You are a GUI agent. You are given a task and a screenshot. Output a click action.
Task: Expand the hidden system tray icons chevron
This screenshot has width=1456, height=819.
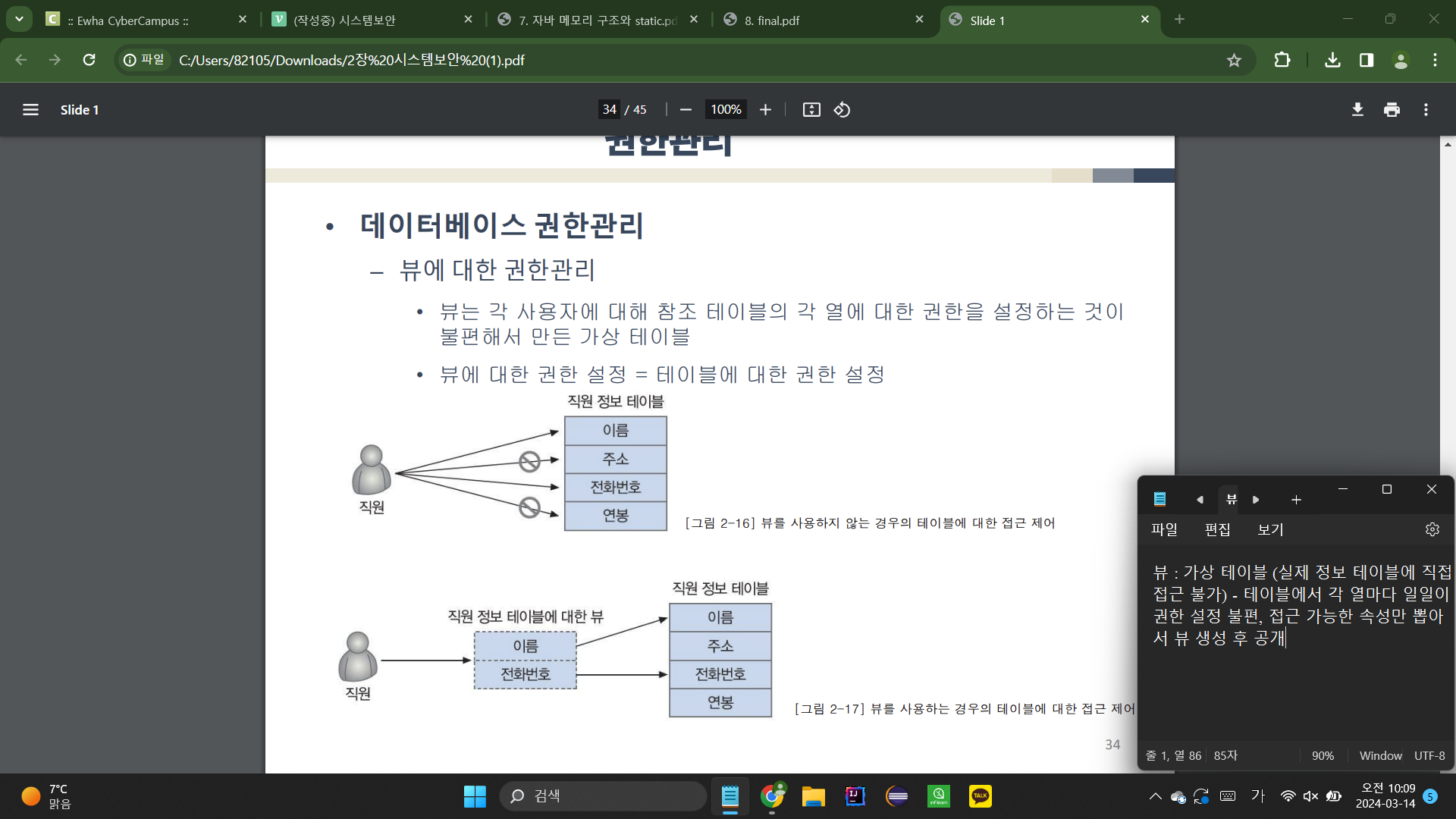(1155, 795)
